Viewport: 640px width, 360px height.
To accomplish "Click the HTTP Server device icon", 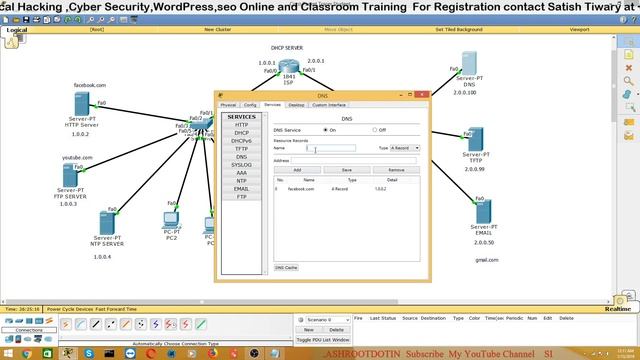I will tap(82, 104).
